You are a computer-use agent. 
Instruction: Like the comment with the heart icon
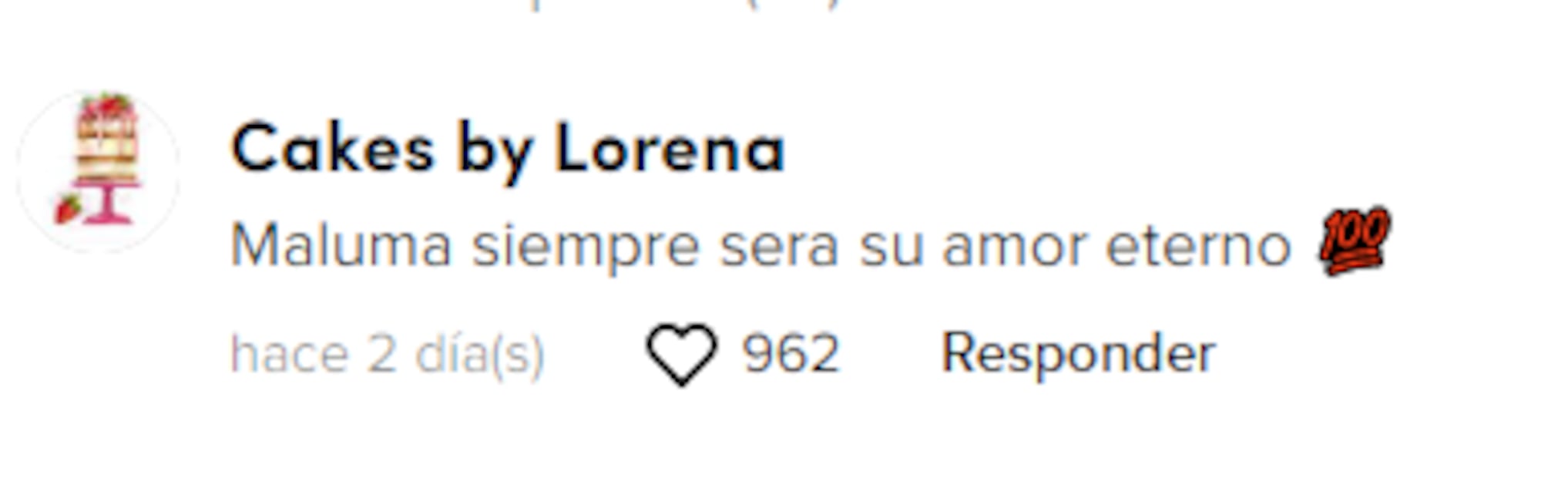681,354
